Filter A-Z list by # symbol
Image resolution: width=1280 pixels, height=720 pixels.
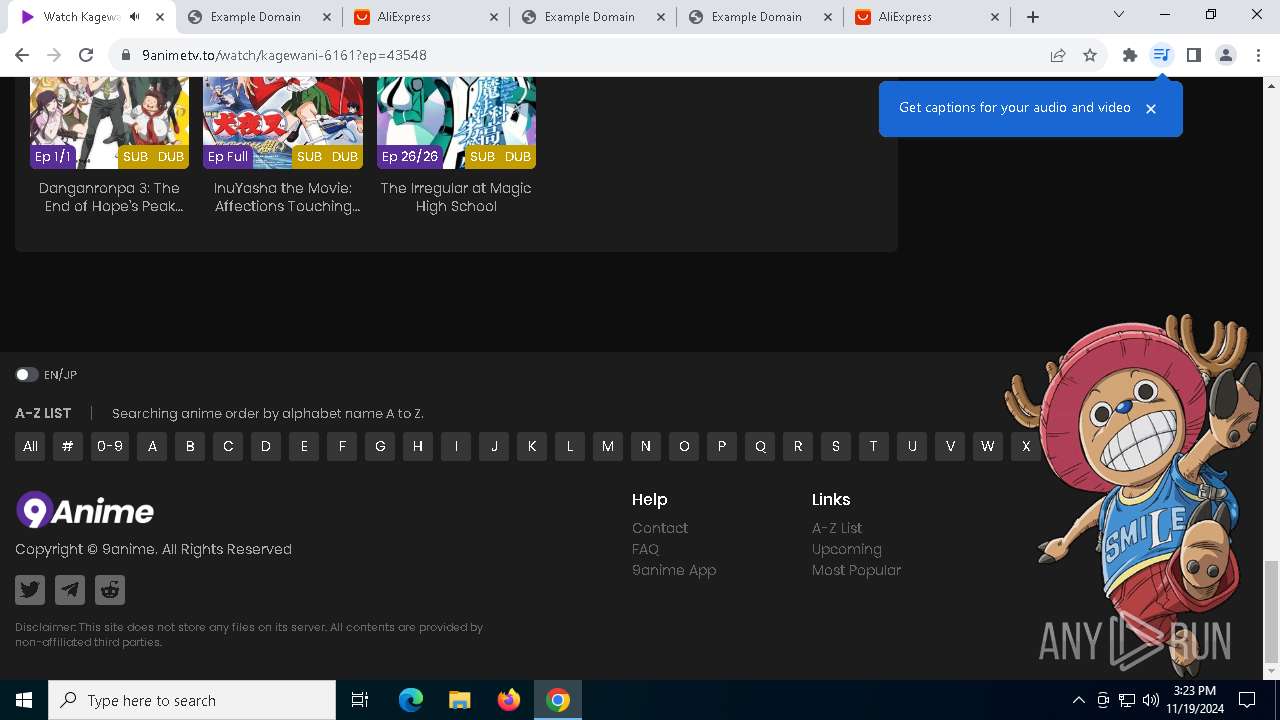(67, 446)
